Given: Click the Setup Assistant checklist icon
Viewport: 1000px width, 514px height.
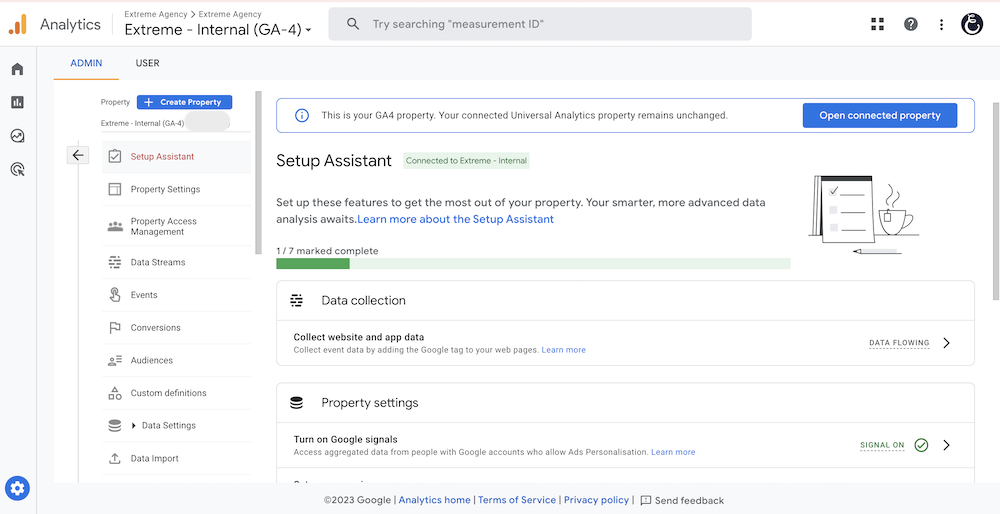Looking at the screenshot, I should (115, 156).
